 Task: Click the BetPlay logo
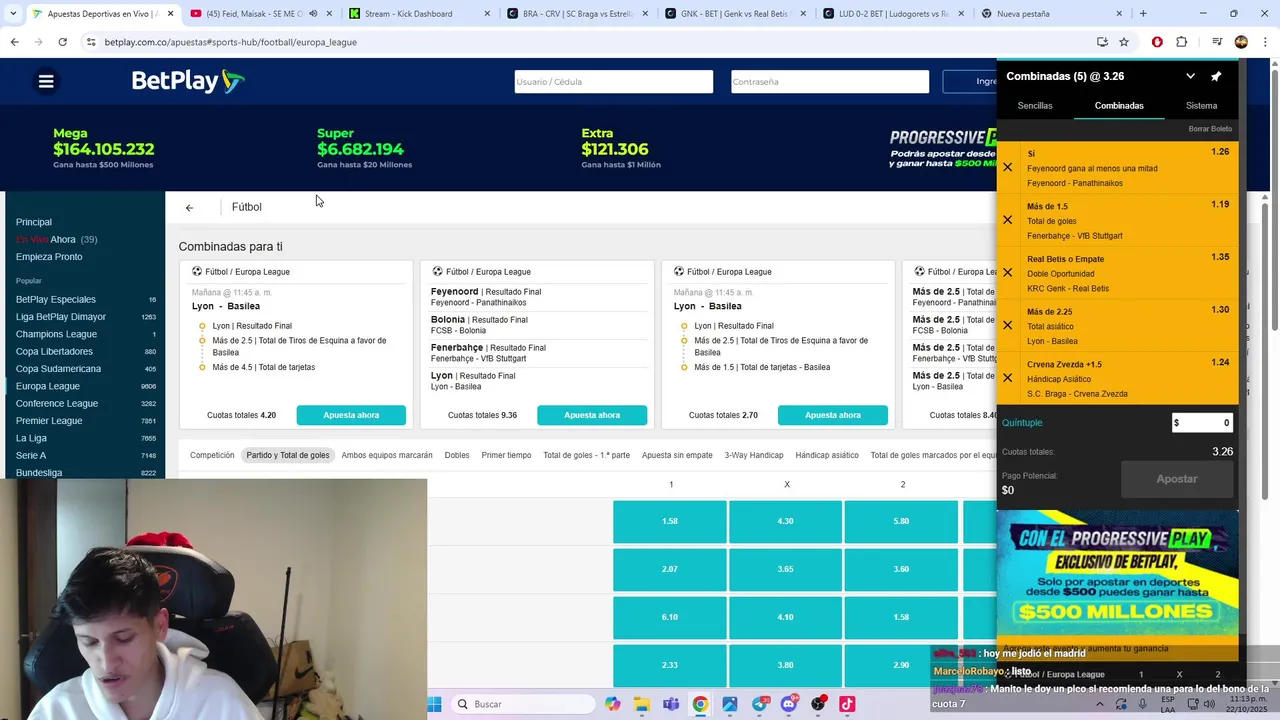(x=188, y=81)
